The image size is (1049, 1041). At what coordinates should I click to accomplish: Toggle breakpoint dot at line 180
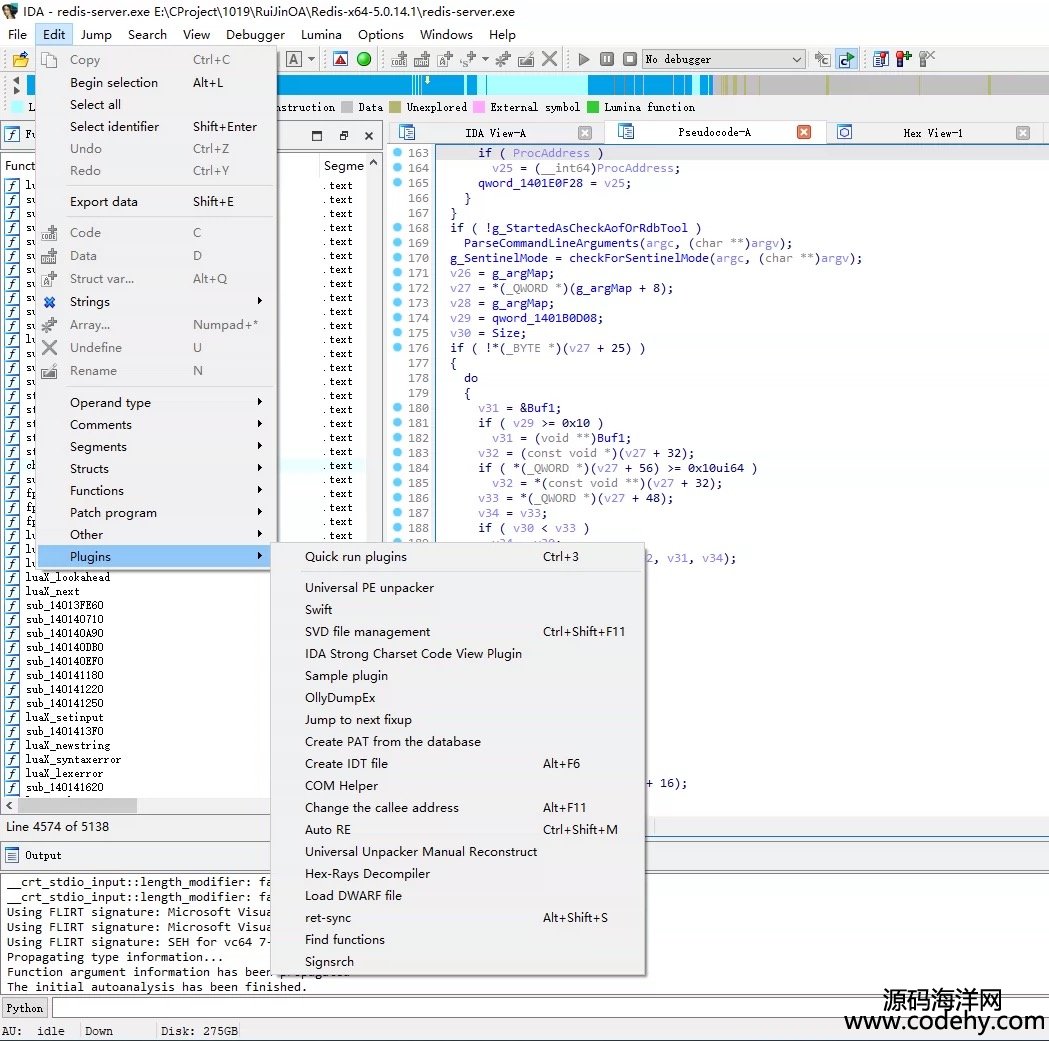(397, 407)
